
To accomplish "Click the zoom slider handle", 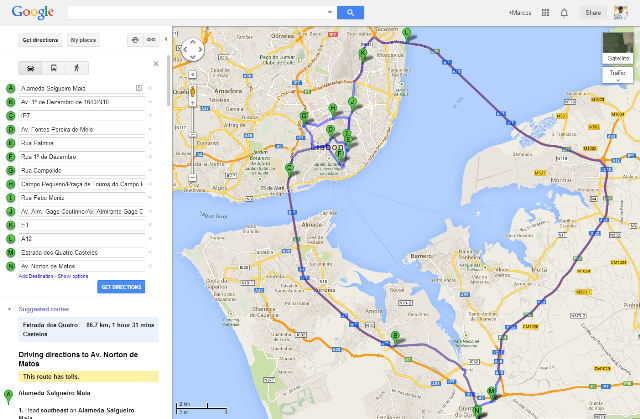I will click(193, 135).
